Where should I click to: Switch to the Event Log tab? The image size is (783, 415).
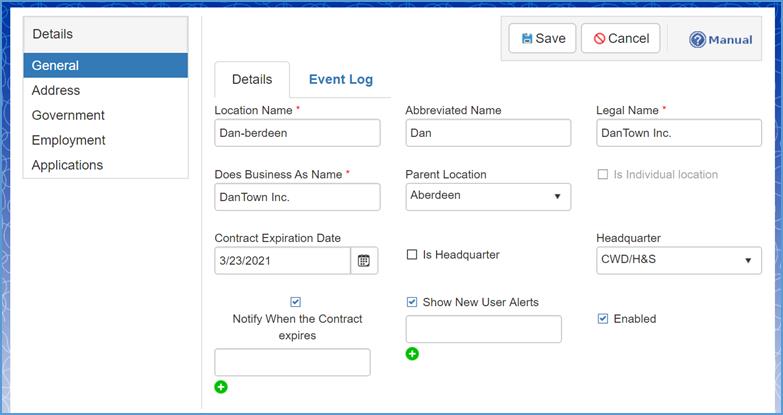(340, 80)
